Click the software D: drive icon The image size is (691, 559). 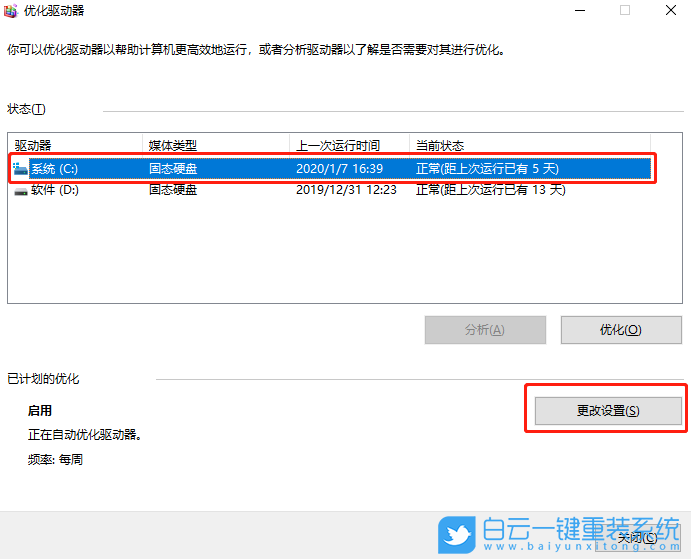click(x=20, y=191)
